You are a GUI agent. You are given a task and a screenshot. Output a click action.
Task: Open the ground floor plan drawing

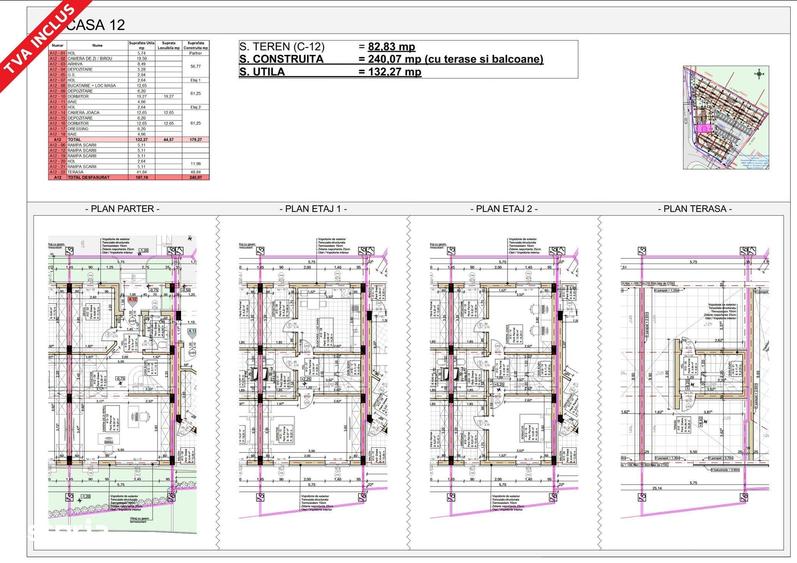tap(122, 384)
